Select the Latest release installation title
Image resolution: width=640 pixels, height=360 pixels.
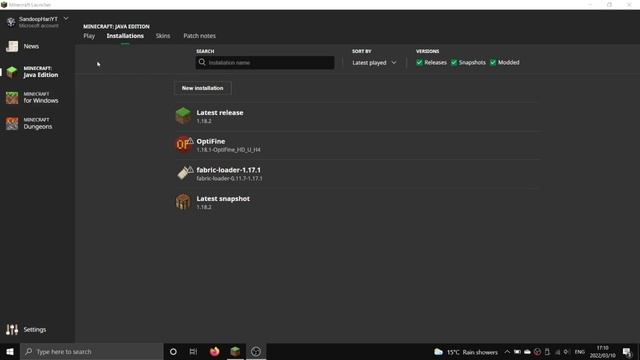pyautogui.click(x=220, y=113)
